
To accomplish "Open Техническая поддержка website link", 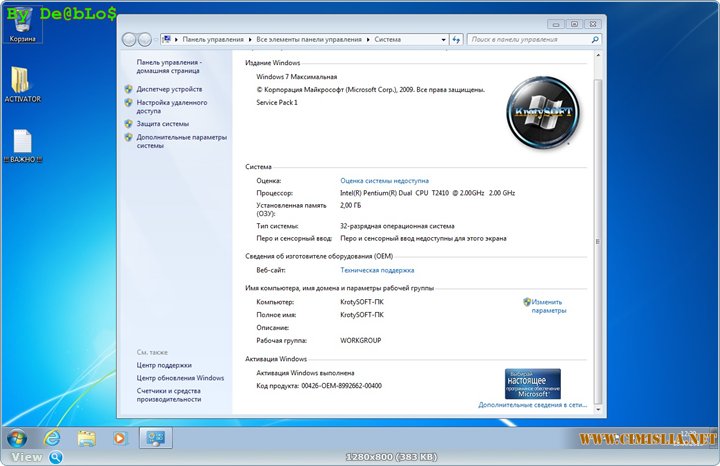I will (377, 270).
